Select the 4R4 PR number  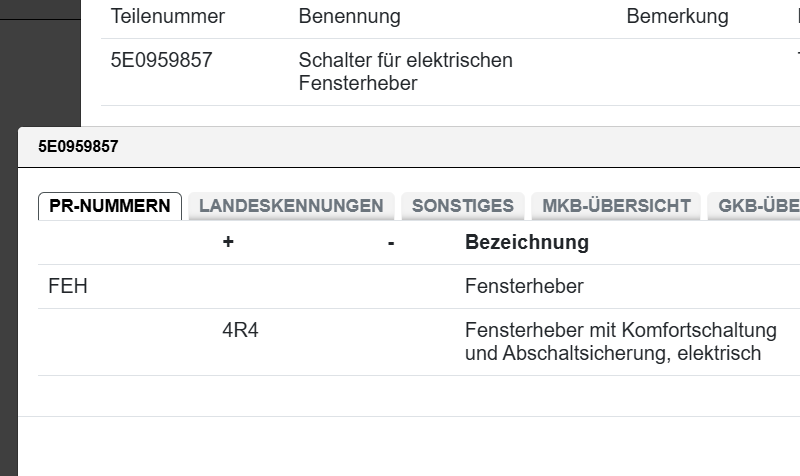240,330
